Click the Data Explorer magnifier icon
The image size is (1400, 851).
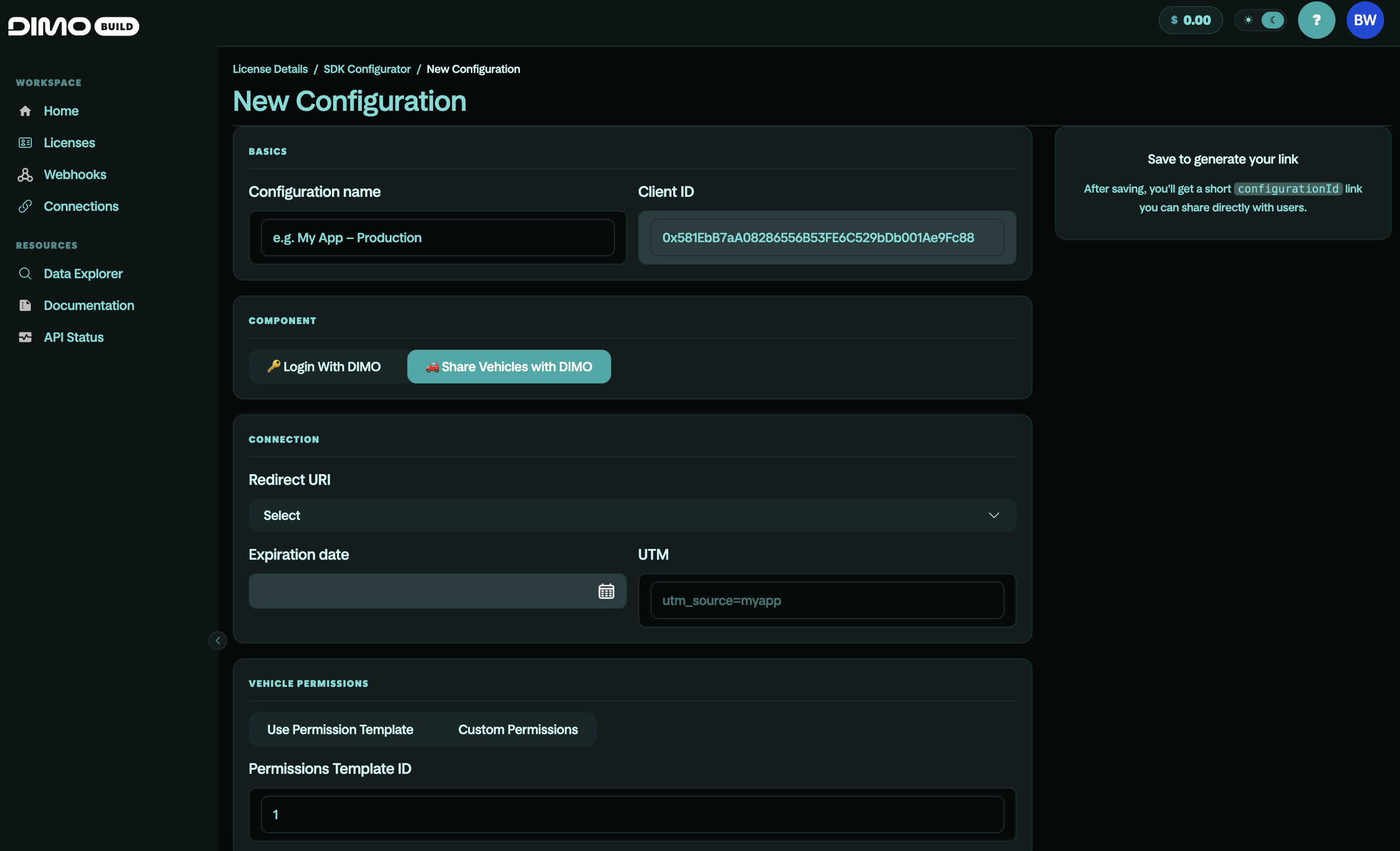click(25, 274)
